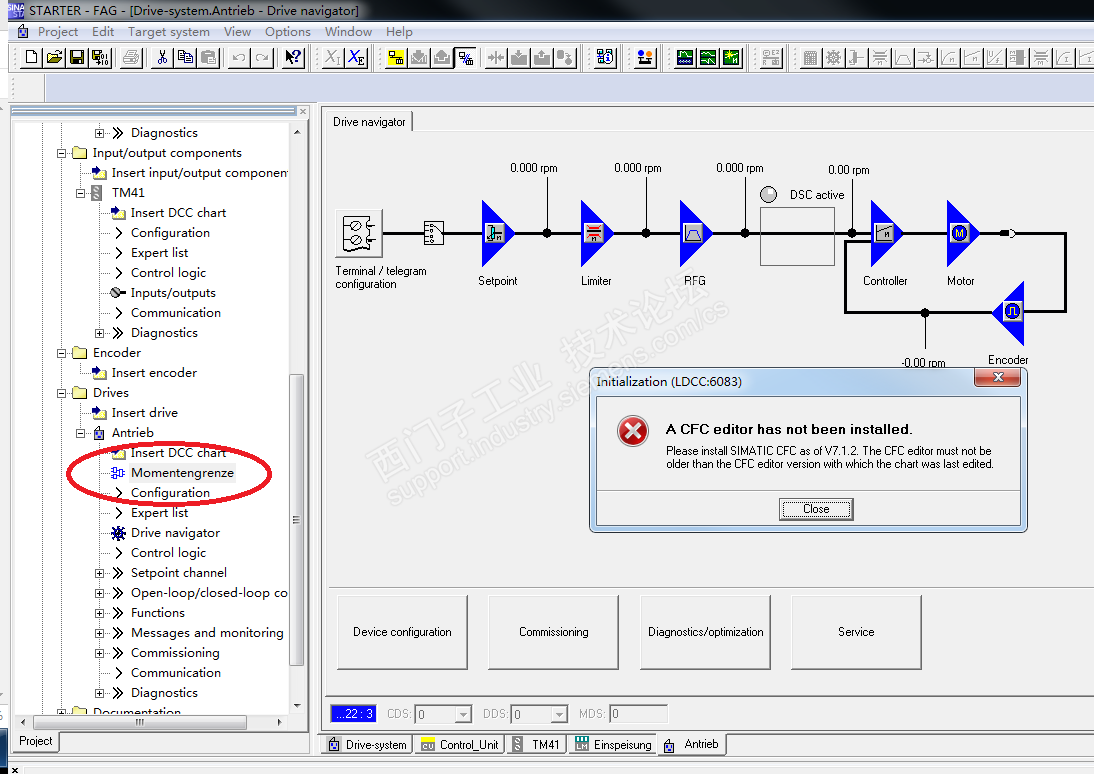The height and width of the screenshot is (774, 1094).
Task: Open the Options menu
Action: (x=287, y=31)
